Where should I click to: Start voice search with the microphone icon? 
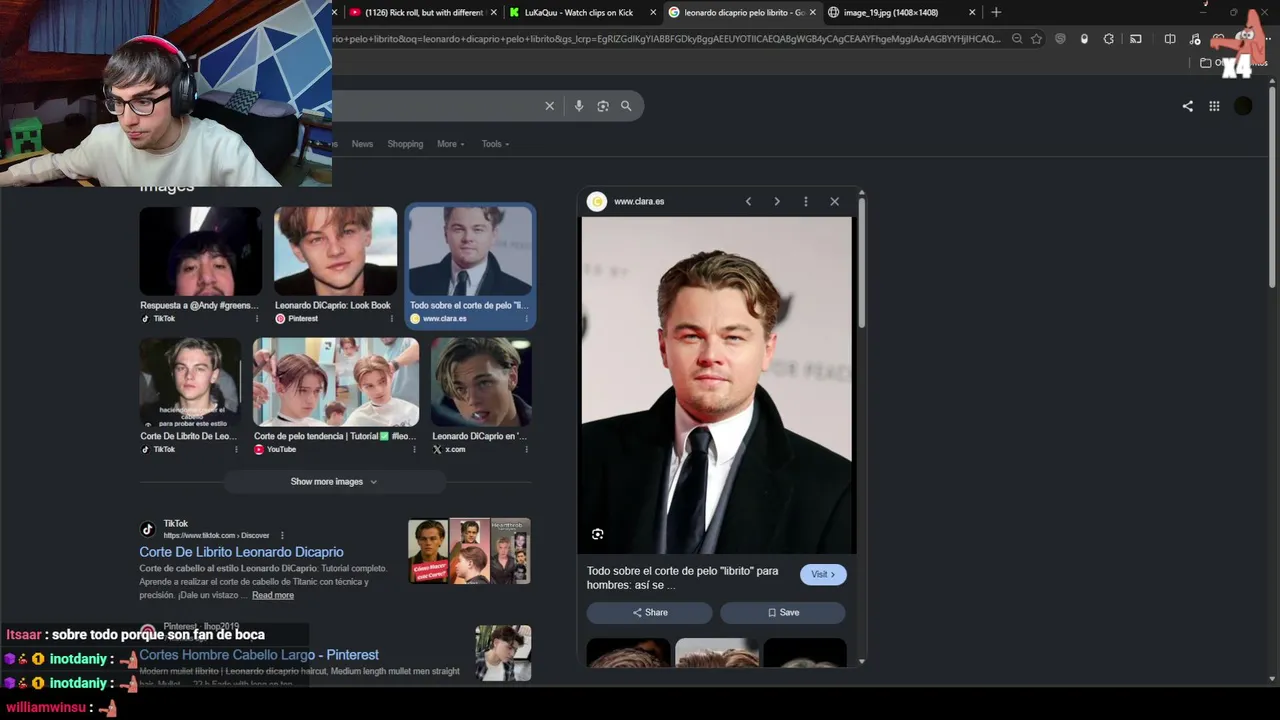click(578, 106)
